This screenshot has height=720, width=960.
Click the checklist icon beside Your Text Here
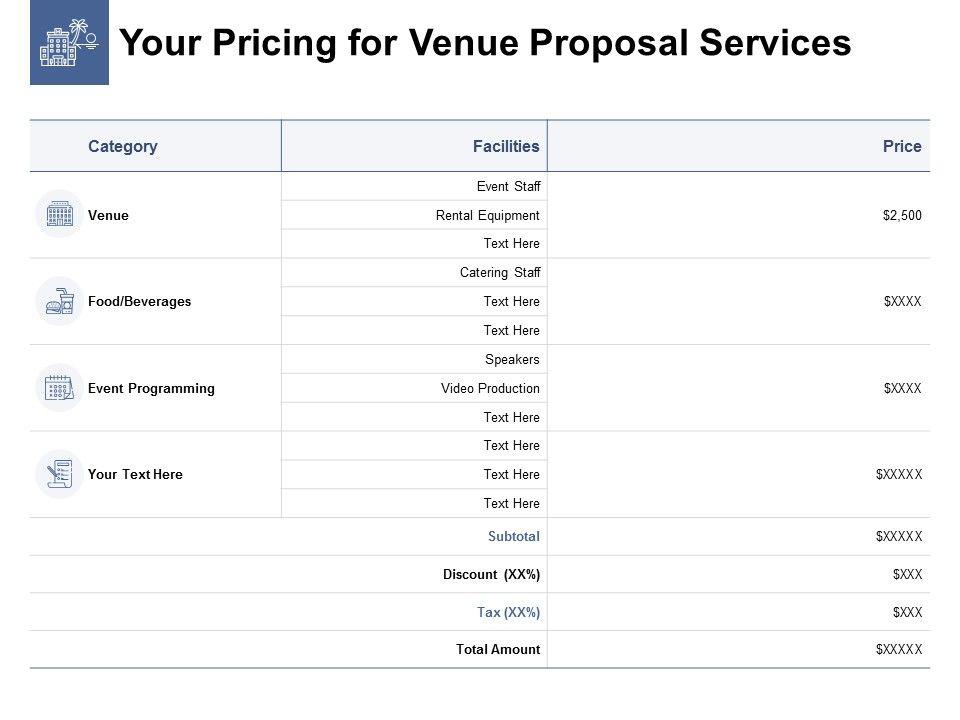tap(59, 474)
